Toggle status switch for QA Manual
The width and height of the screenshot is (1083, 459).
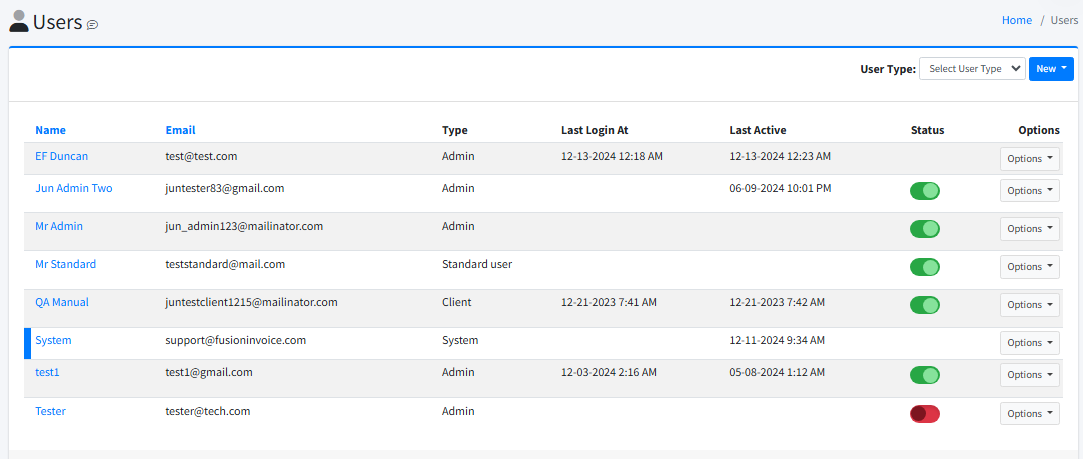(x=924, y=305)
